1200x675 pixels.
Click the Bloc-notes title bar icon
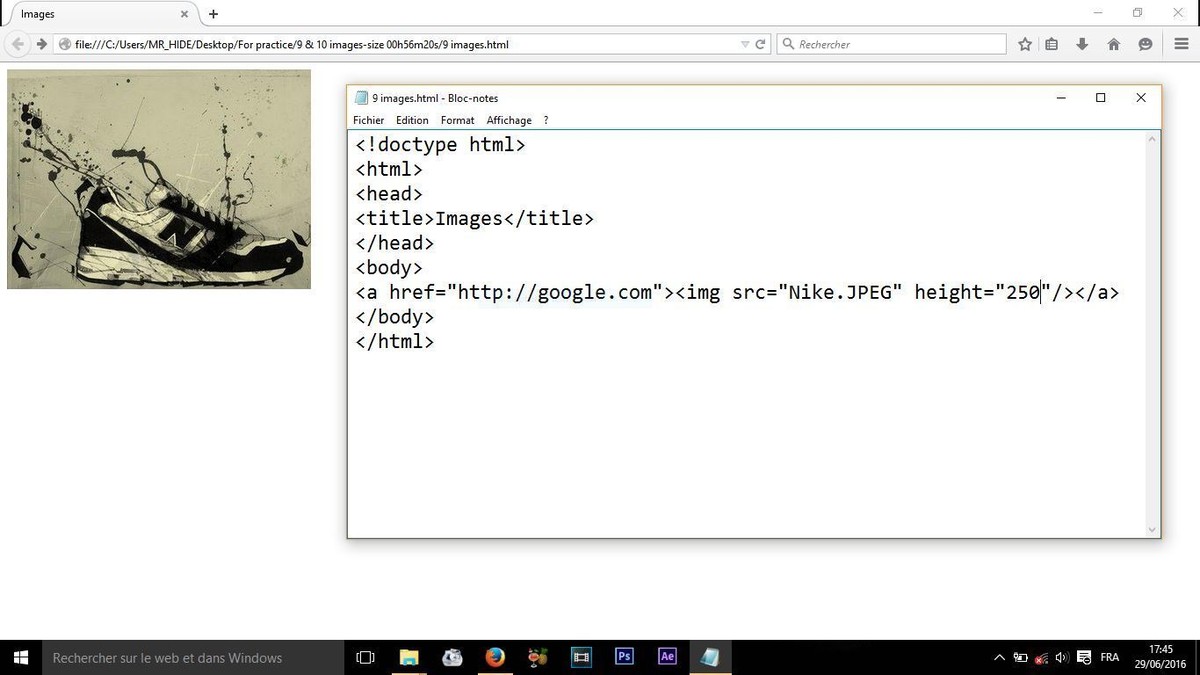point(361,98)
